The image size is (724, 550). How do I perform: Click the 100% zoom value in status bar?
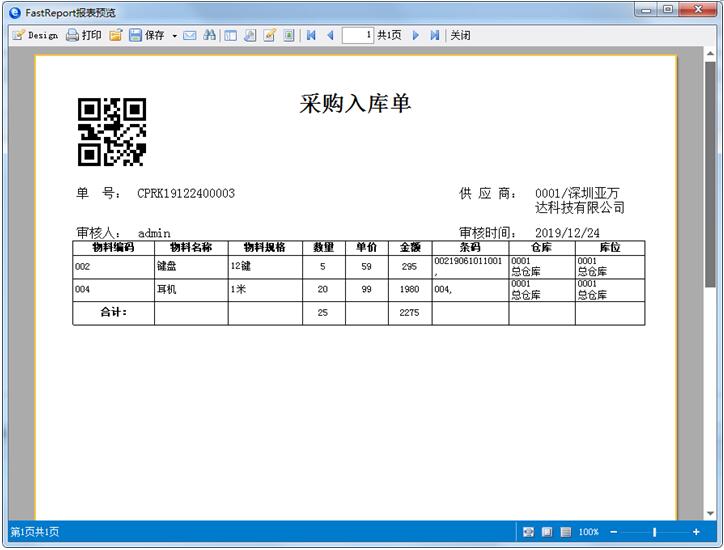pos(588,532)
